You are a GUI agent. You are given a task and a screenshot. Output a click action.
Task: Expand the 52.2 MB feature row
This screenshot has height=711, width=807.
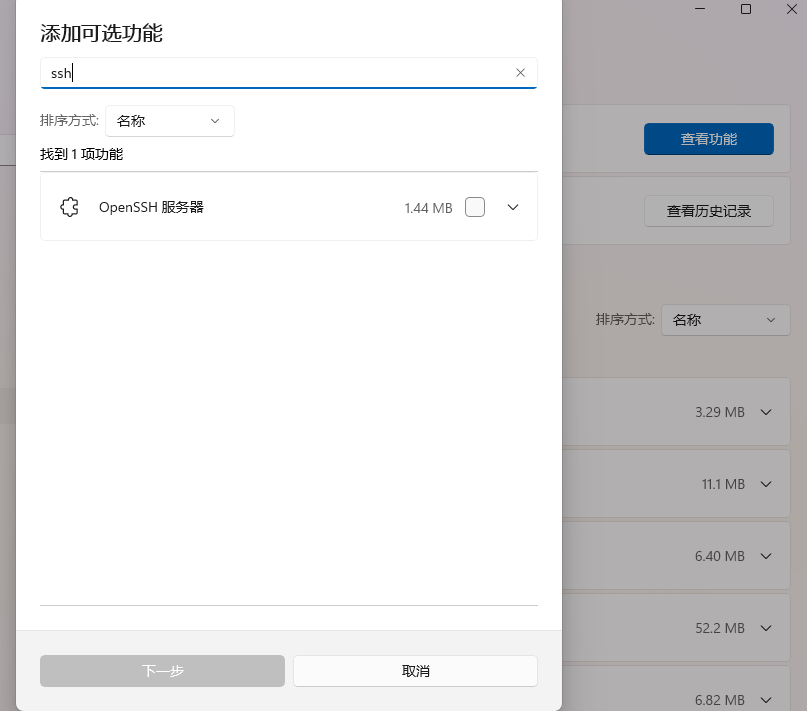(x=766, y=628)
